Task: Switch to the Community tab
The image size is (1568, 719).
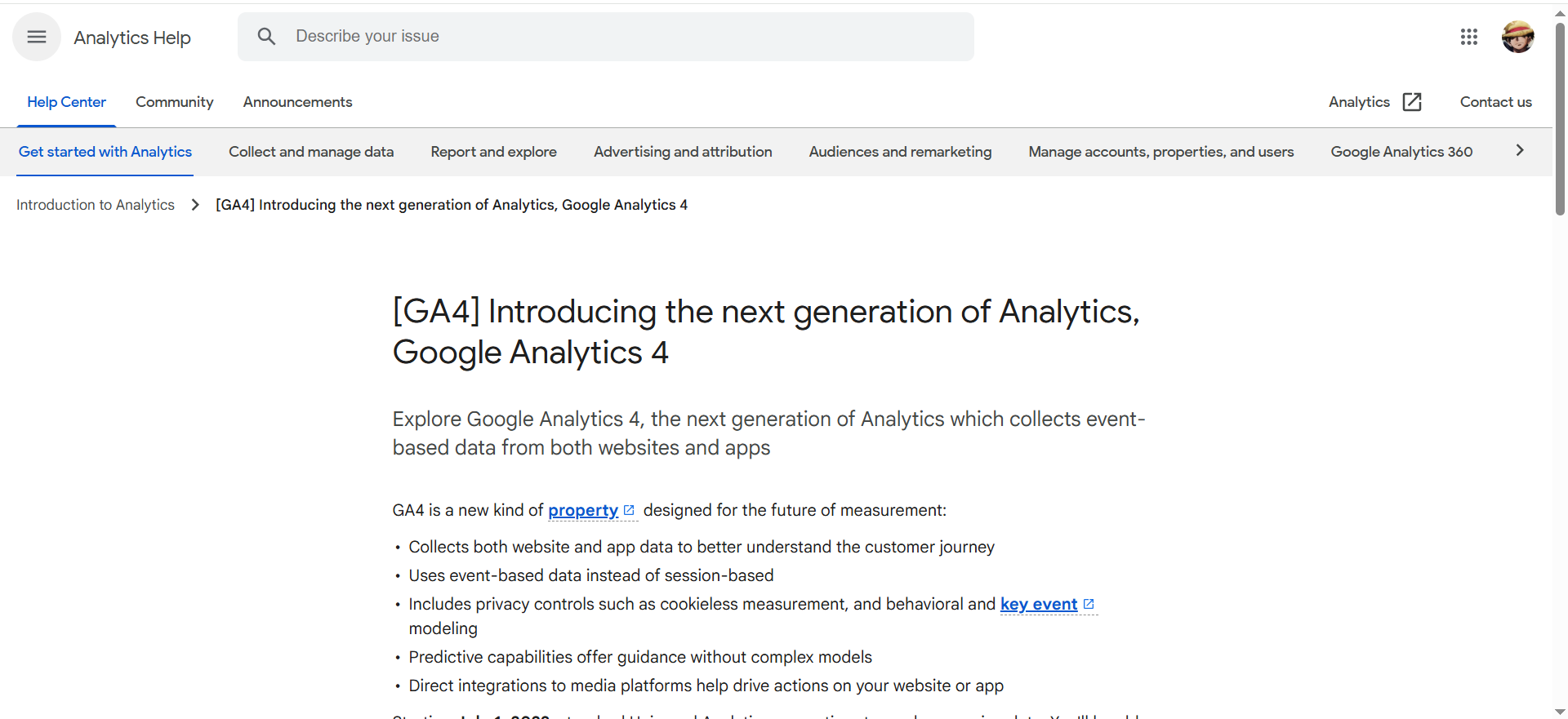Action: (174, 102)
